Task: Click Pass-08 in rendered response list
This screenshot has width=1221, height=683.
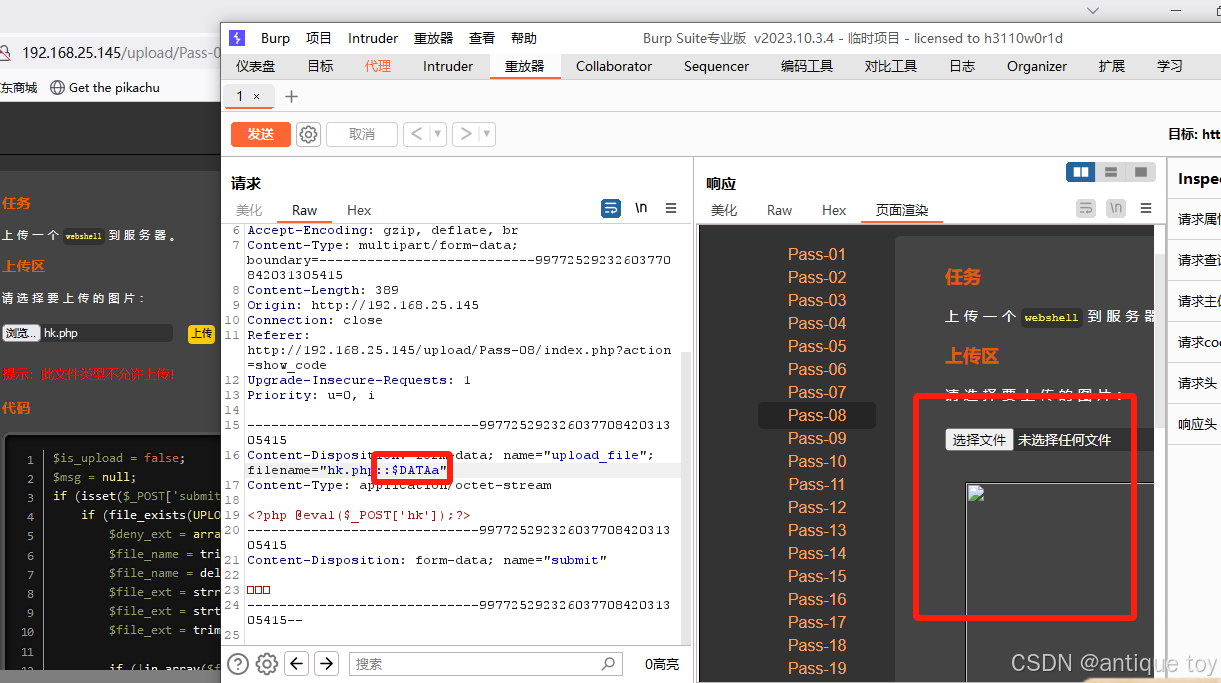Action: click(x=817, y=415)
